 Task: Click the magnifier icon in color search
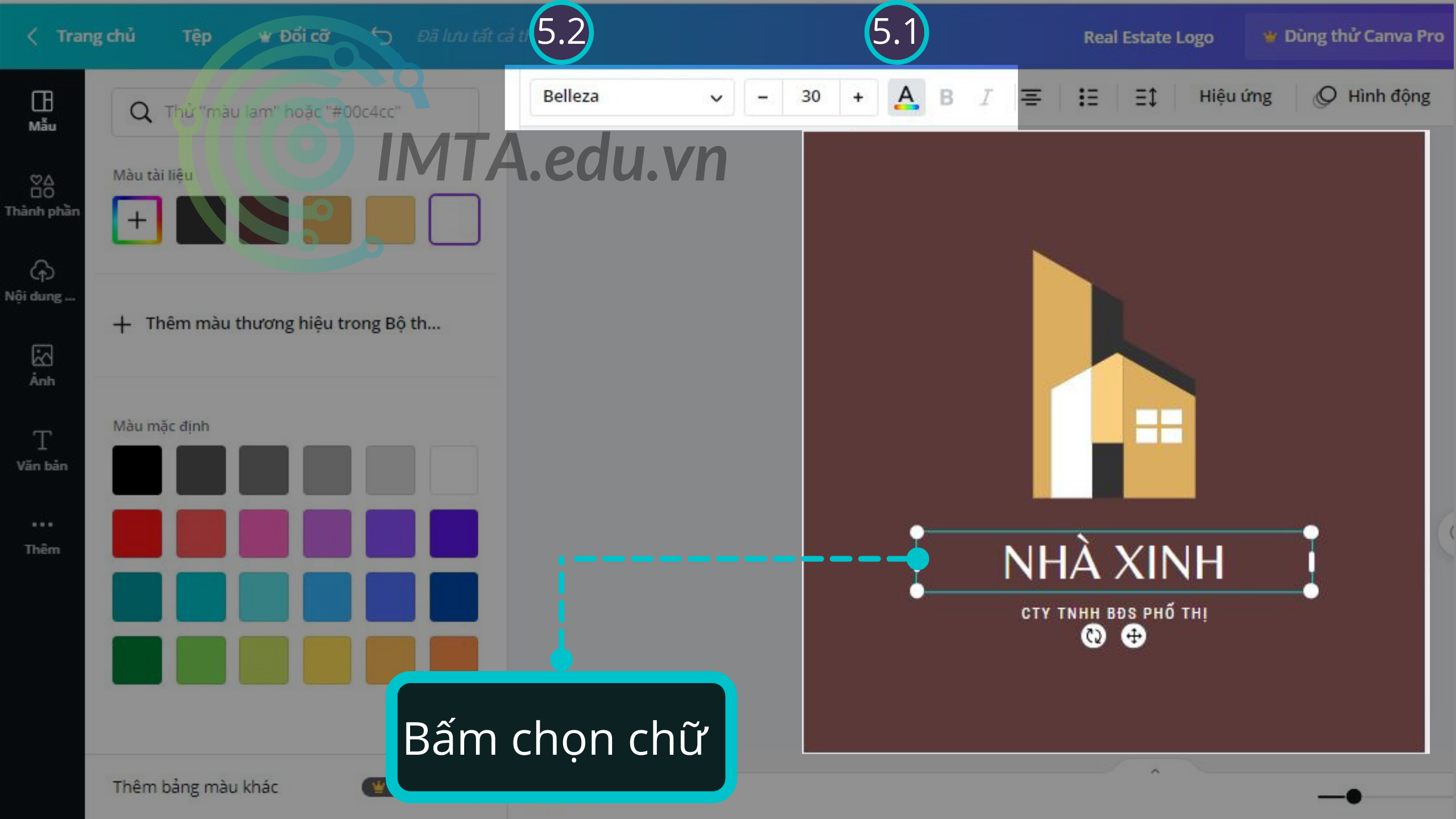tap(140, 112)
